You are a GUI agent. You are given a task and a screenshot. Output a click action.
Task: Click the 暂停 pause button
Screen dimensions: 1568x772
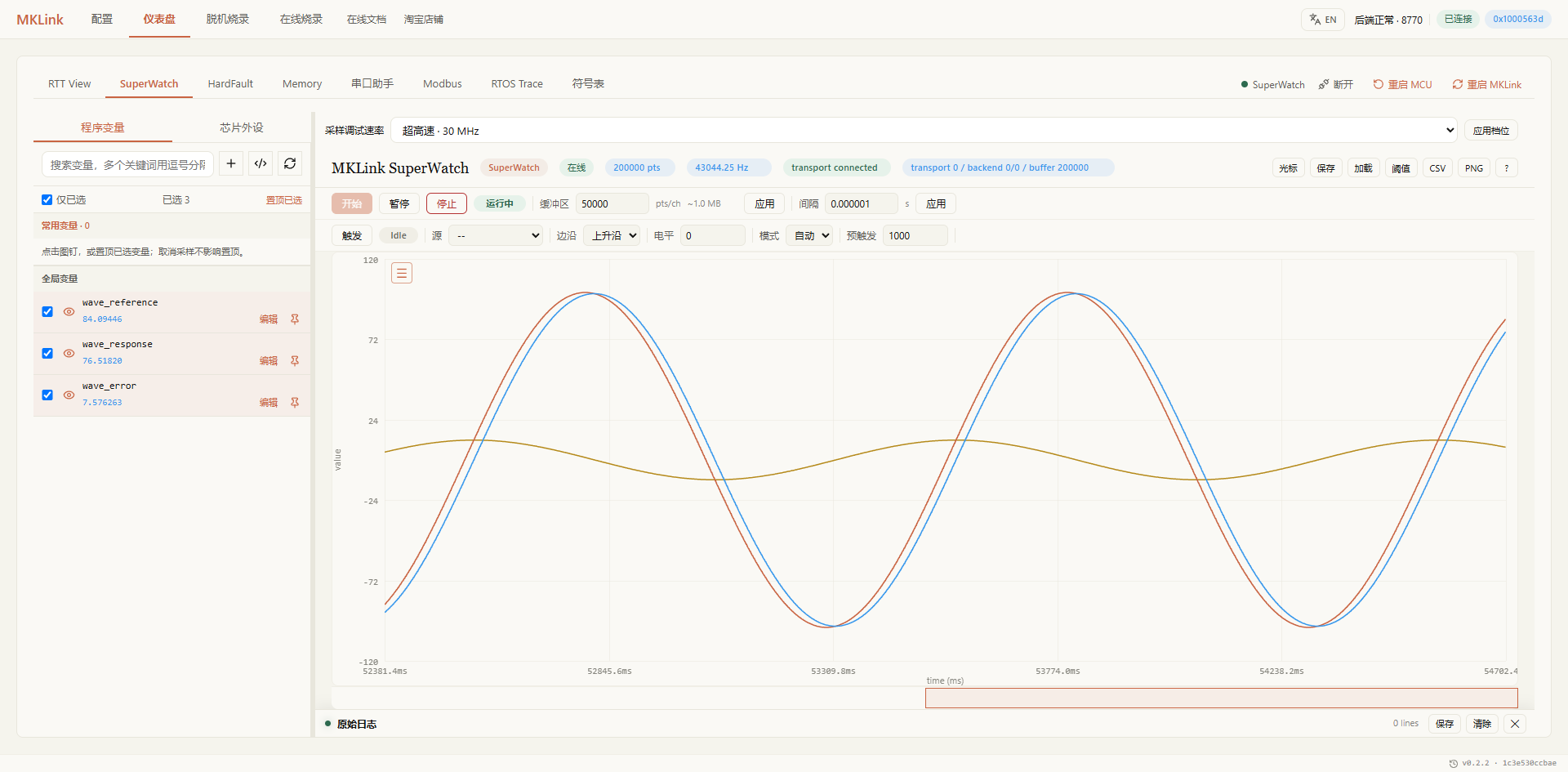[399, 203]
